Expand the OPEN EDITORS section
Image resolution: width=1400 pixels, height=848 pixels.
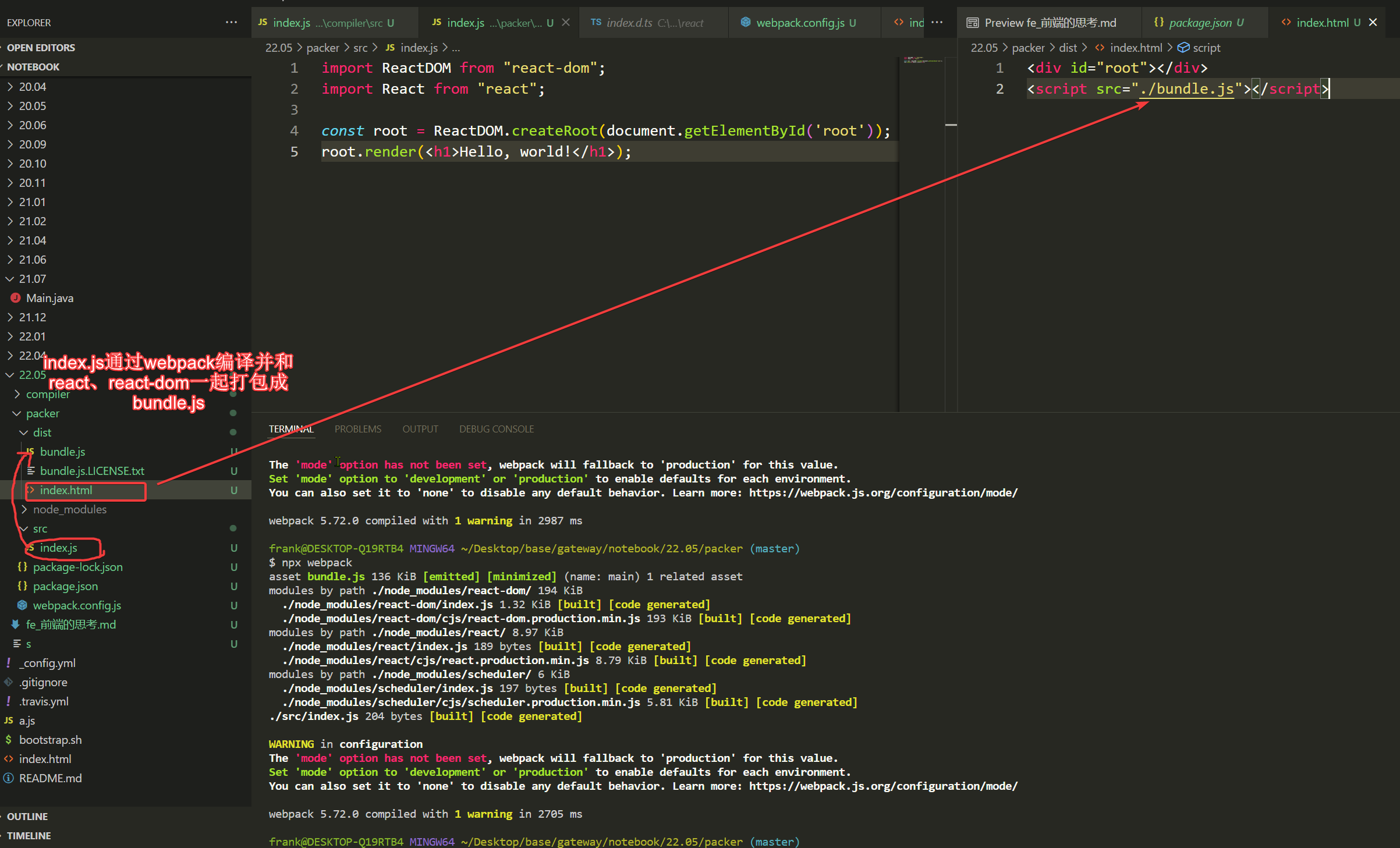tap(126, 48)
